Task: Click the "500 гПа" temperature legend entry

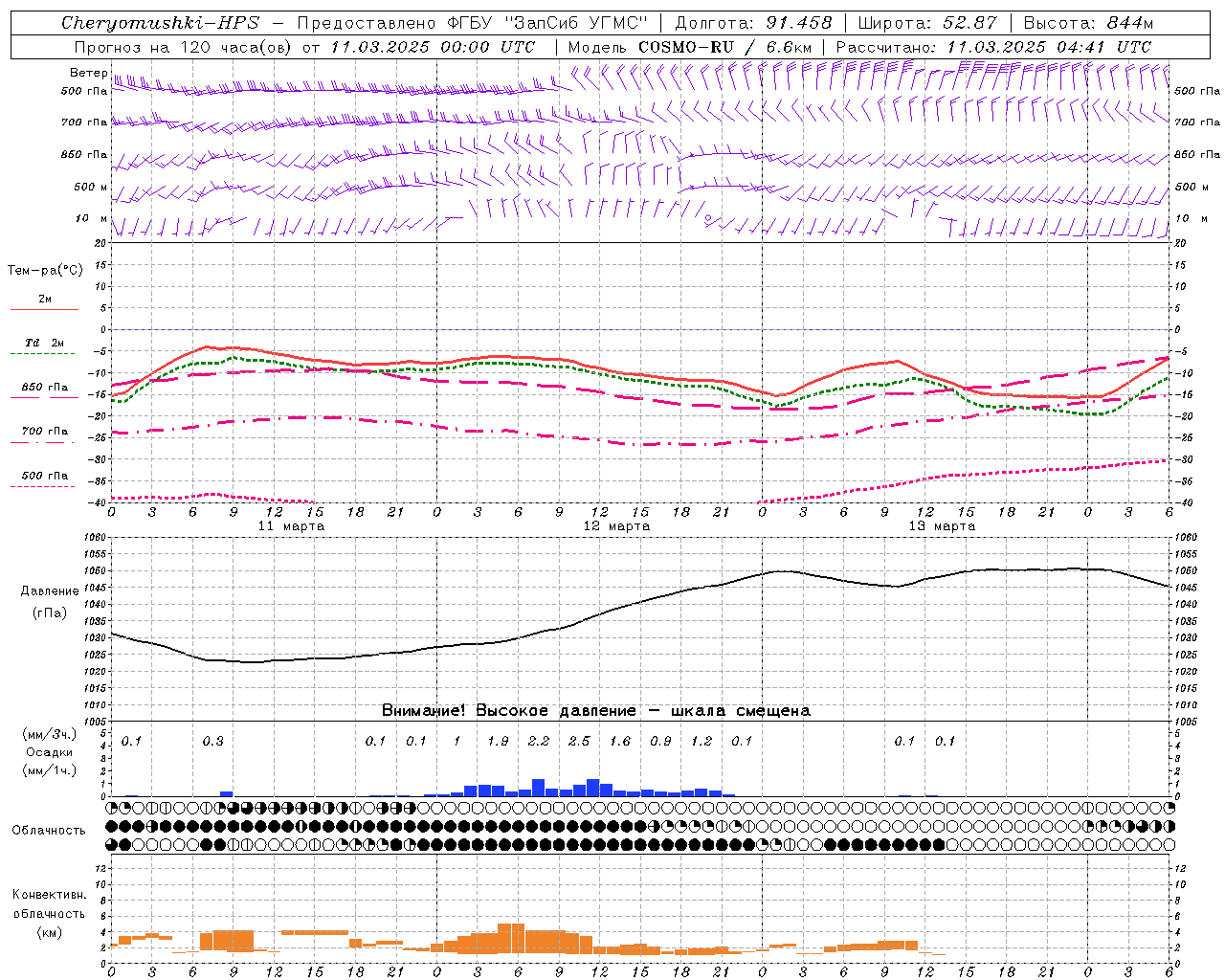Action: (x=44, y=475)
